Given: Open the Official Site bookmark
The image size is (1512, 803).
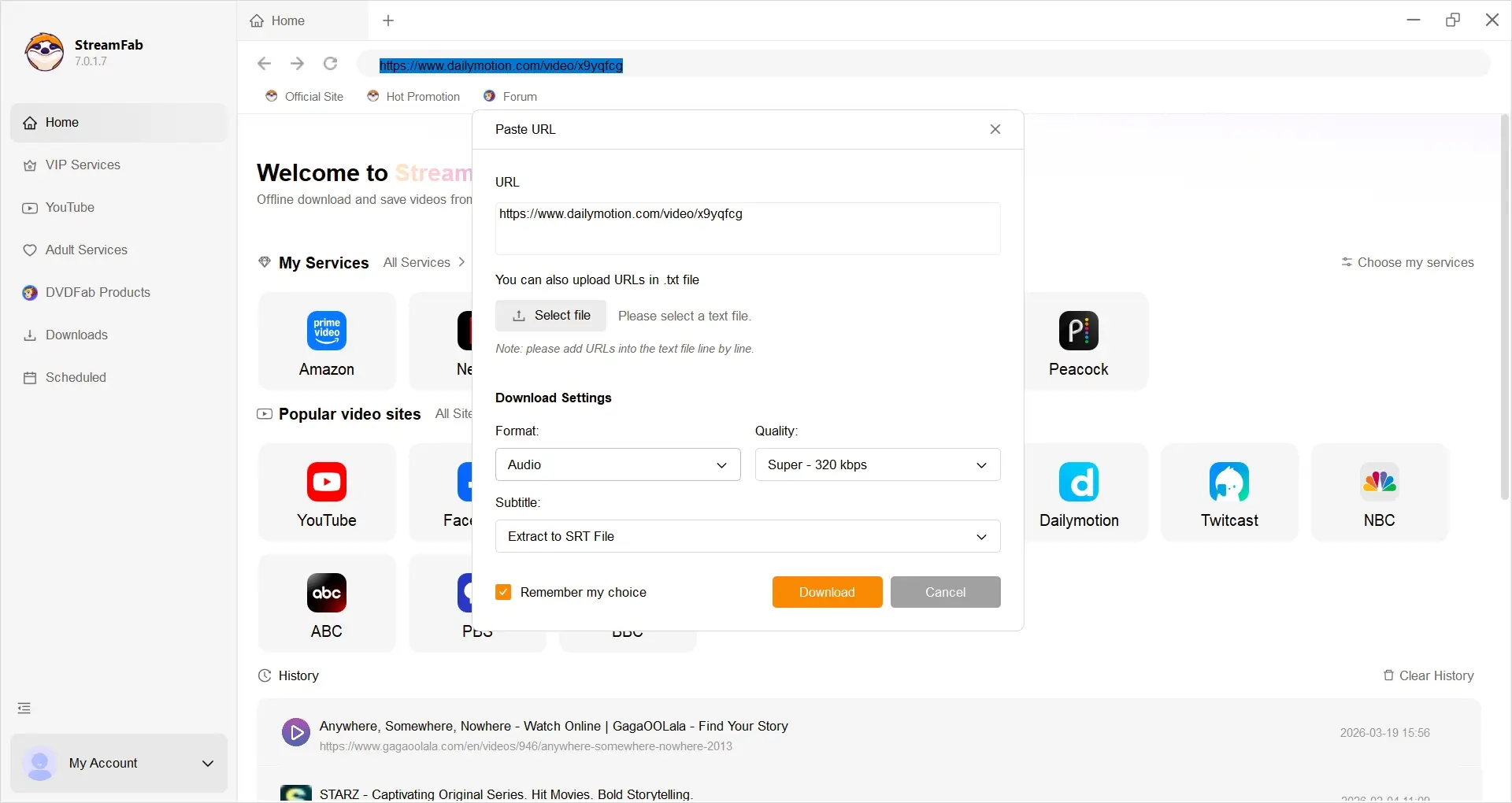Looking at the screenshot, I should 305,97.
